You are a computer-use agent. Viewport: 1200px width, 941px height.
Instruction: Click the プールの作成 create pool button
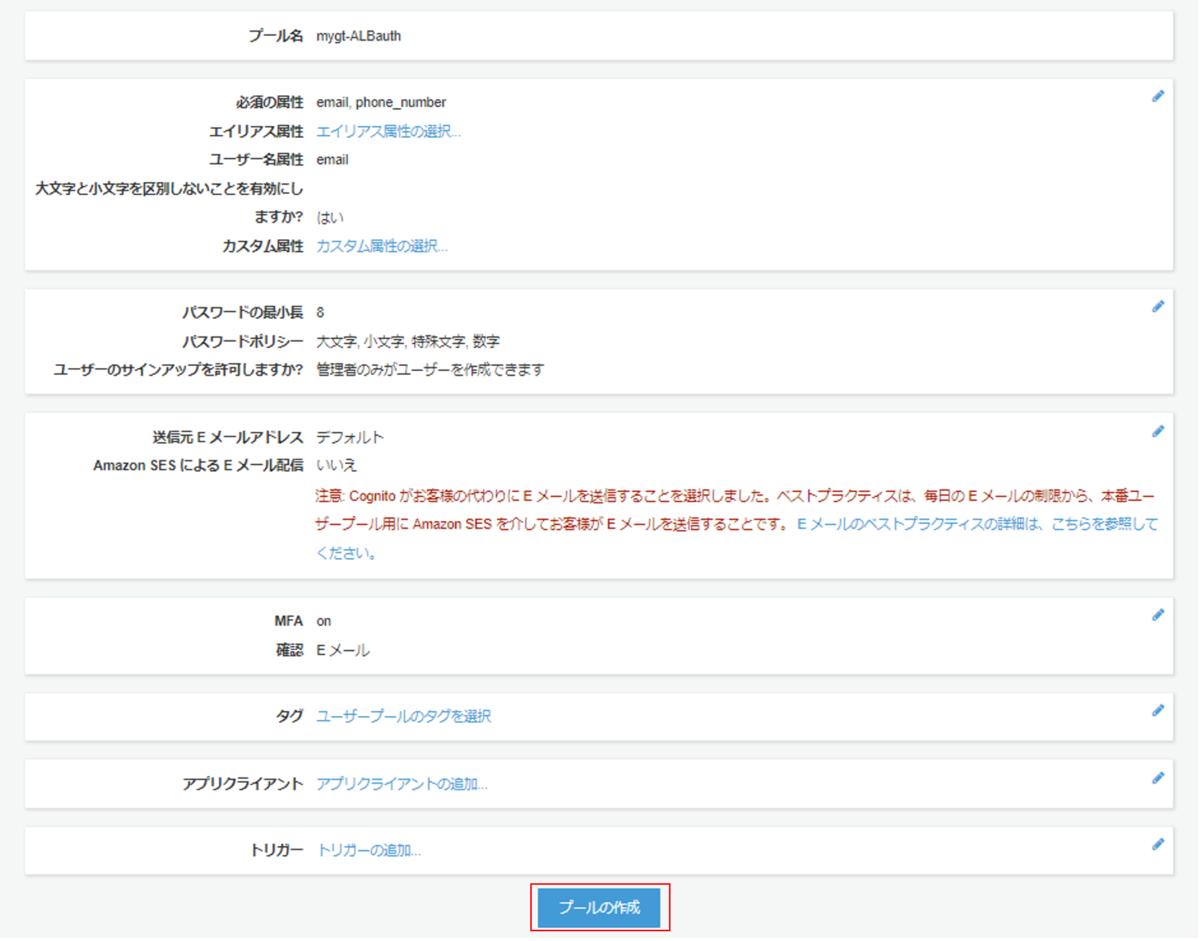598,907
